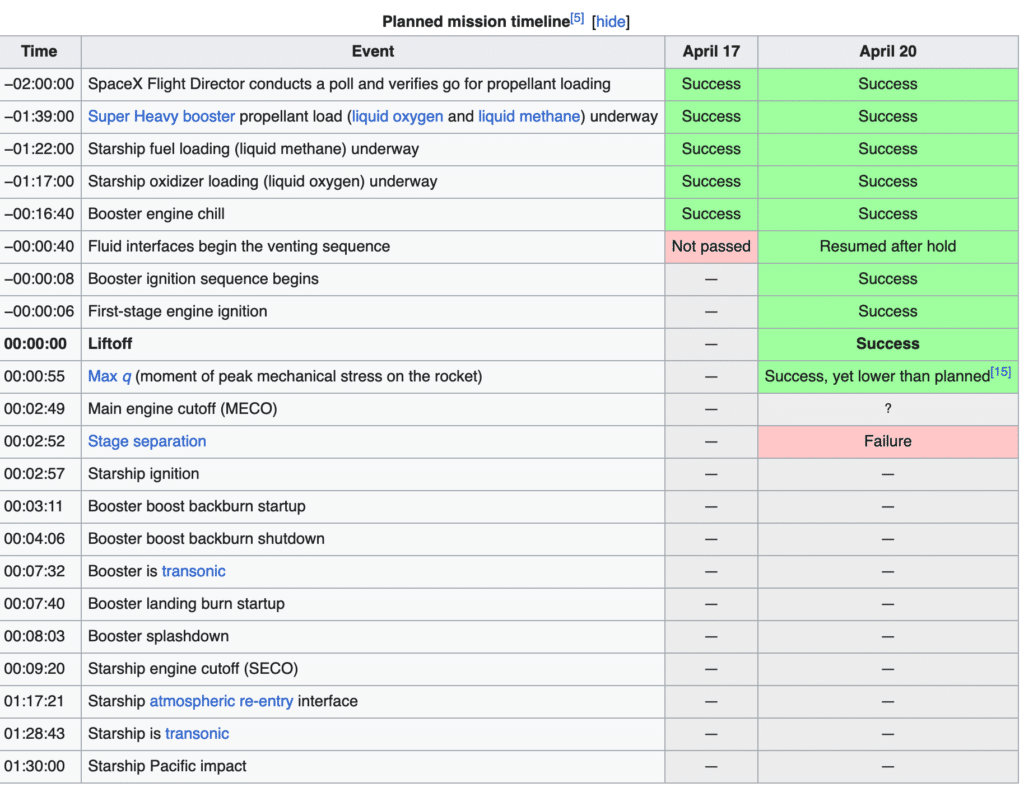The width and height of the screenshot is (1024, 792).
Task: Click the question mark cell in MECO row
Action: (x=887, y=408)
